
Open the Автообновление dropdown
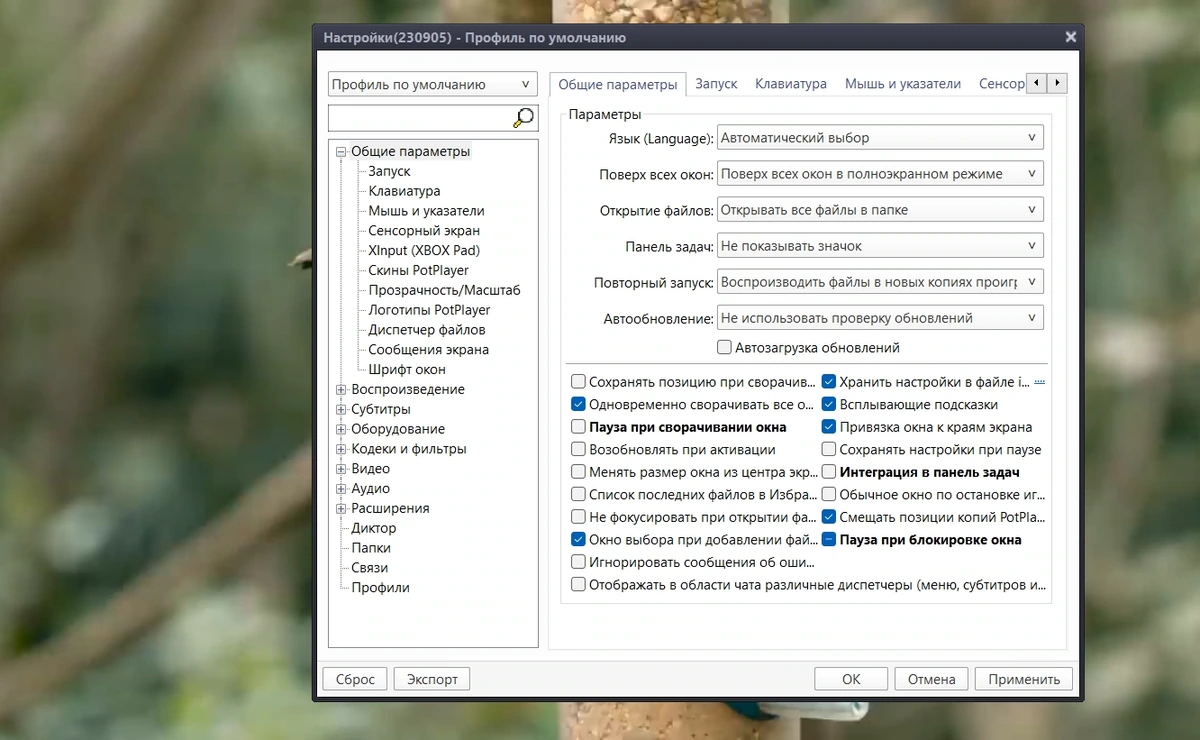coord(881,318)
